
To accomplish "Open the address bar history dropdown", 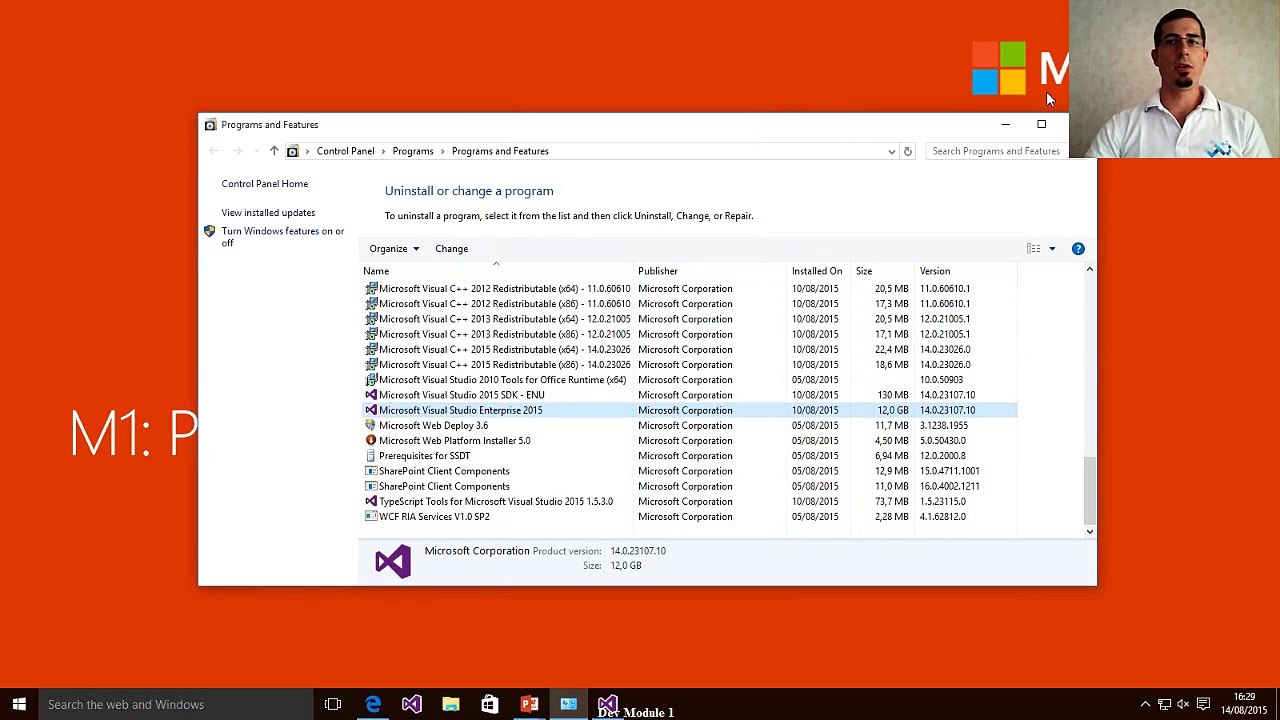I will pyautogui.click(x=891, y=151).
